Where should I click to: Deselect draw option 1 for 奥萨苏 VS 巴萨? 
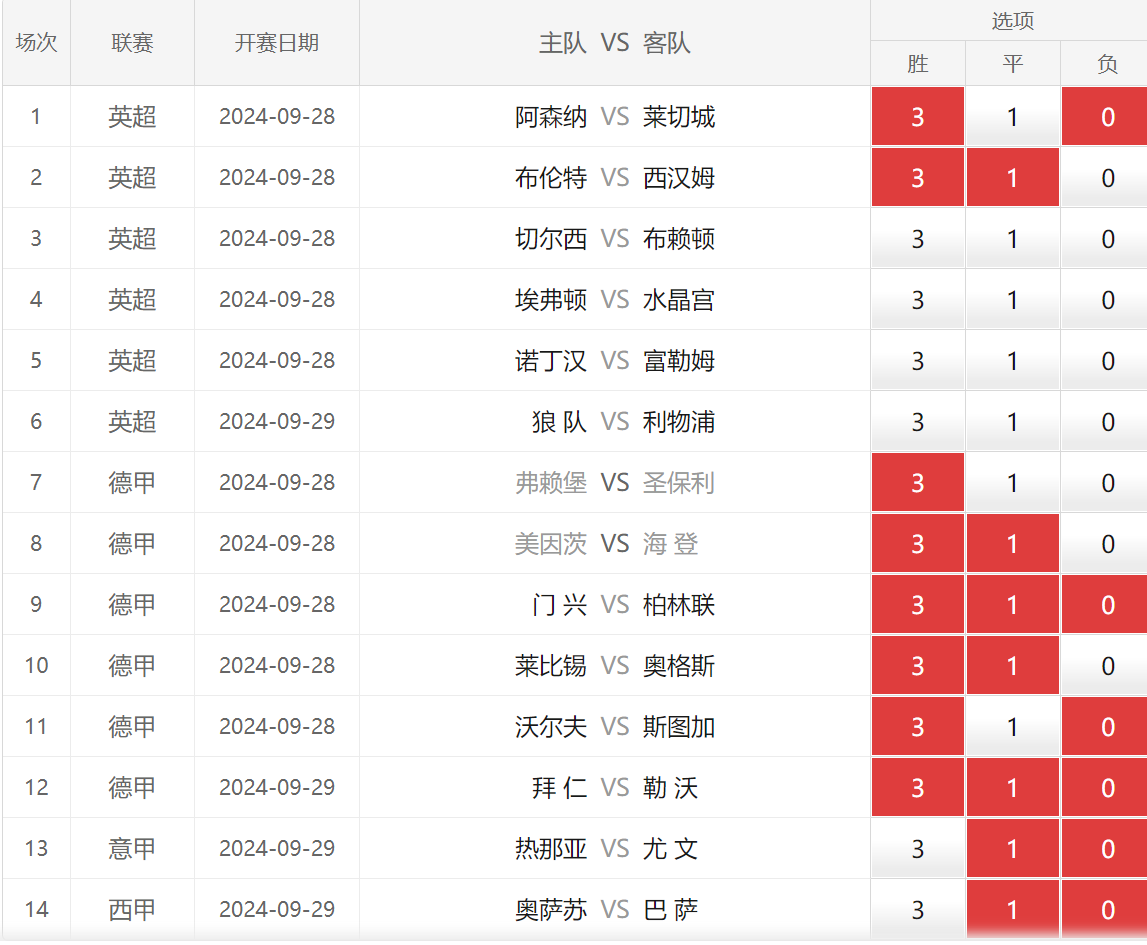click(1012, 909)
